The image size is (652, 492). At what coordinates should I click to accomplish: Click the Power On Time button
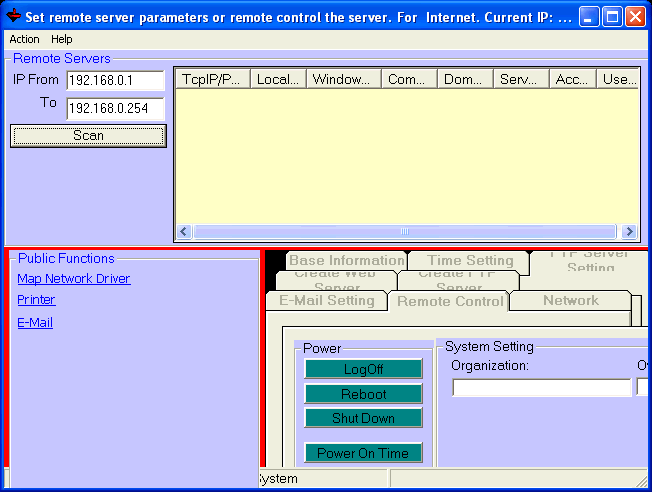click(363, 453)
